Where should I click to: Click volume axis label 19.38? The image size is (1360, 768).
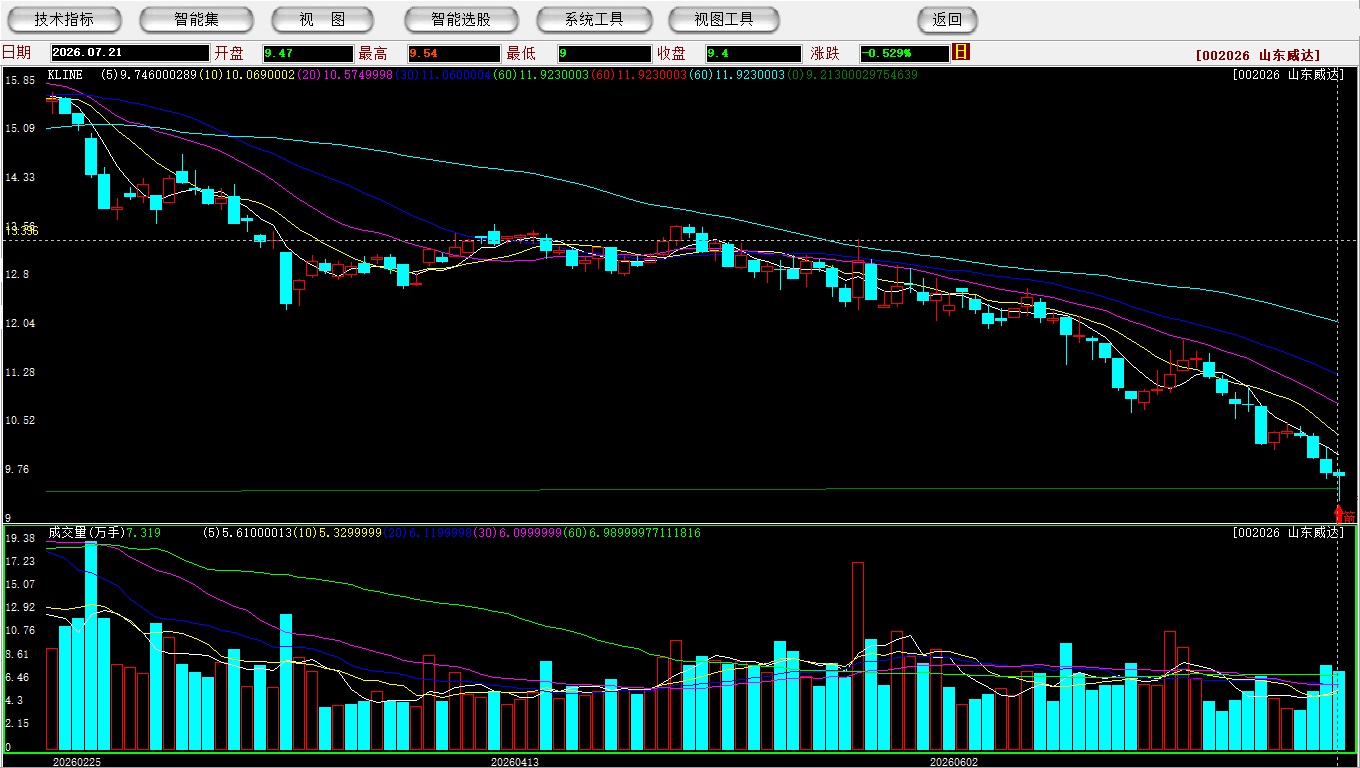tap(20, 539)
